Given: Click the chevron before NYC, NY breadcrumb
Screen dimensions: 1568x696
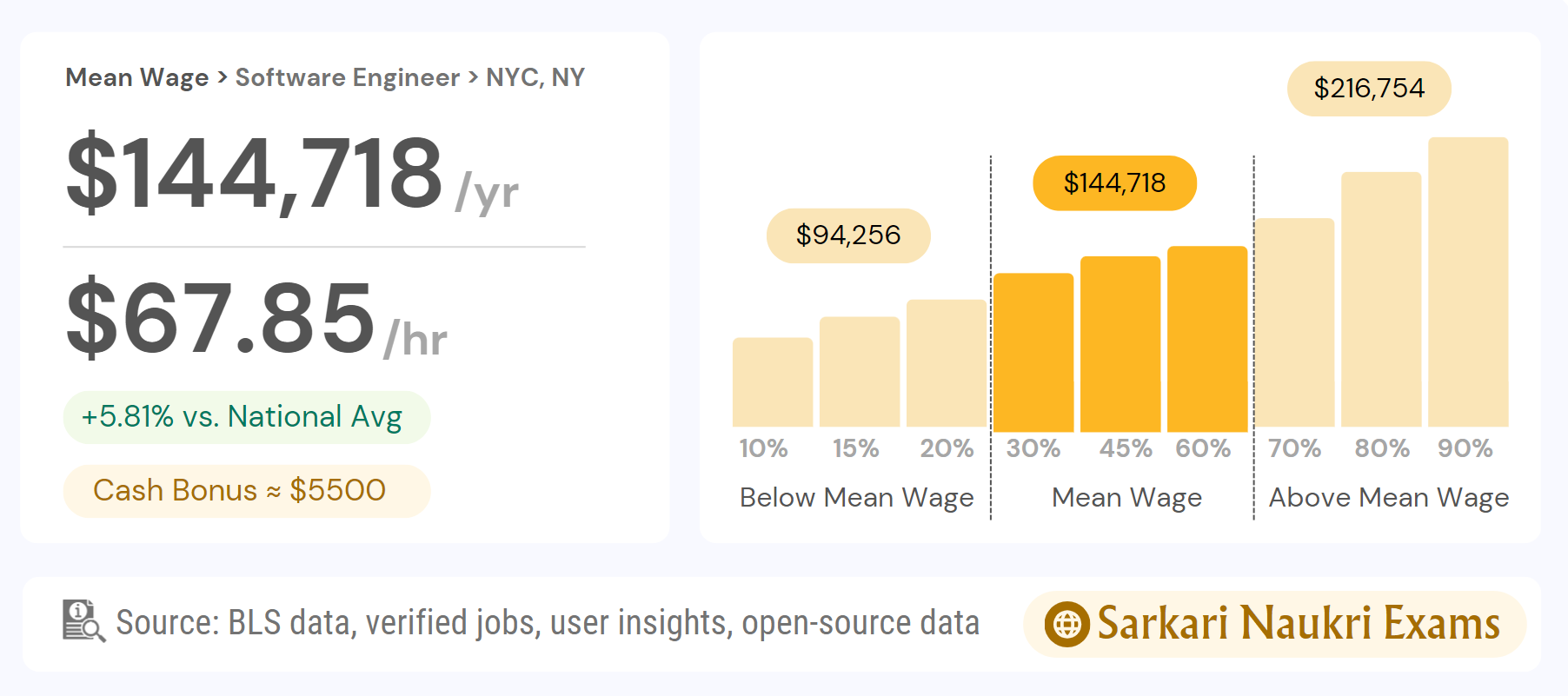Looking at the screenshot, I should [x=473, y=77].
